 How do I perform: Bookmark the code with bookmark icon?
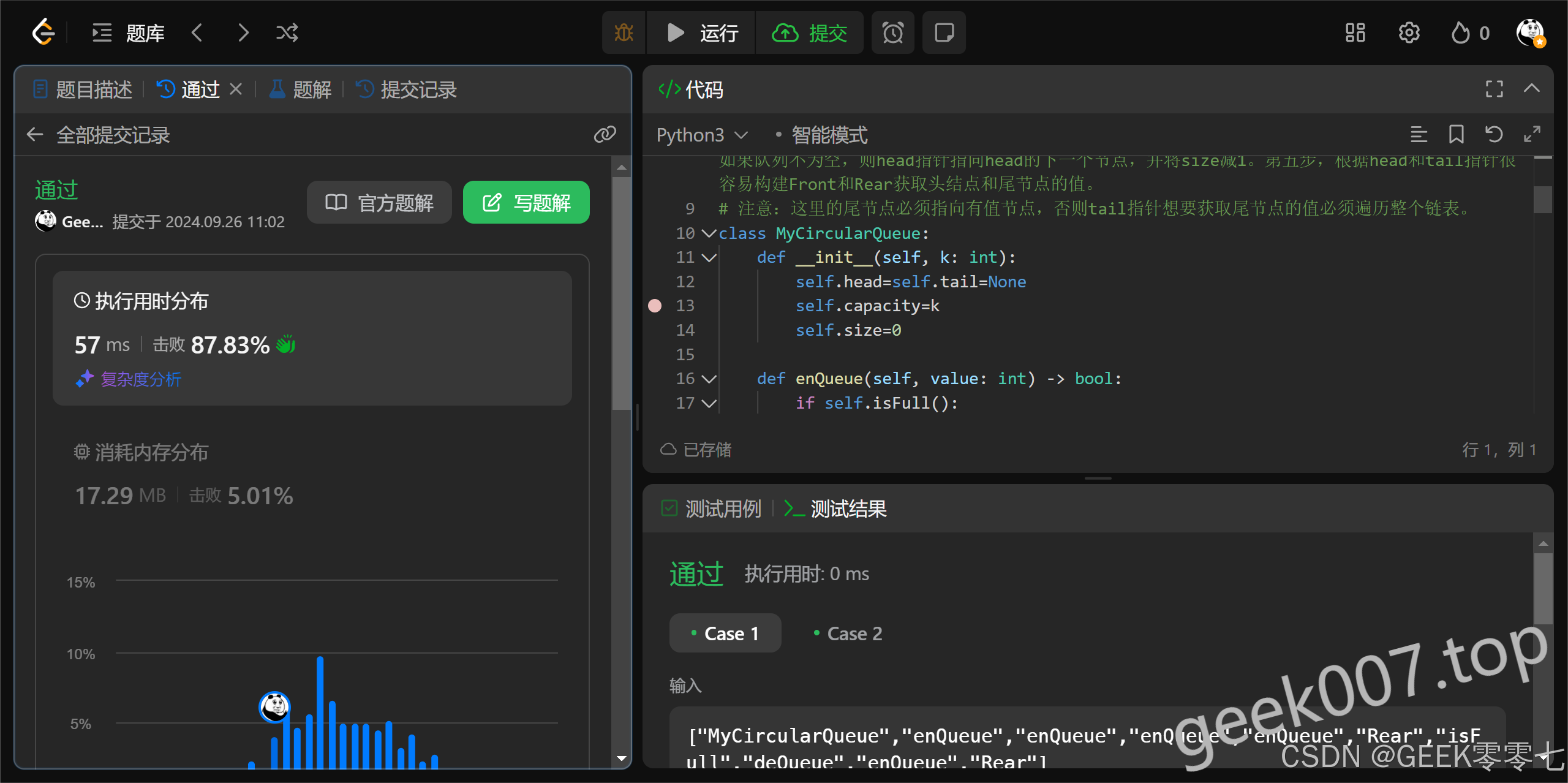1456,134
